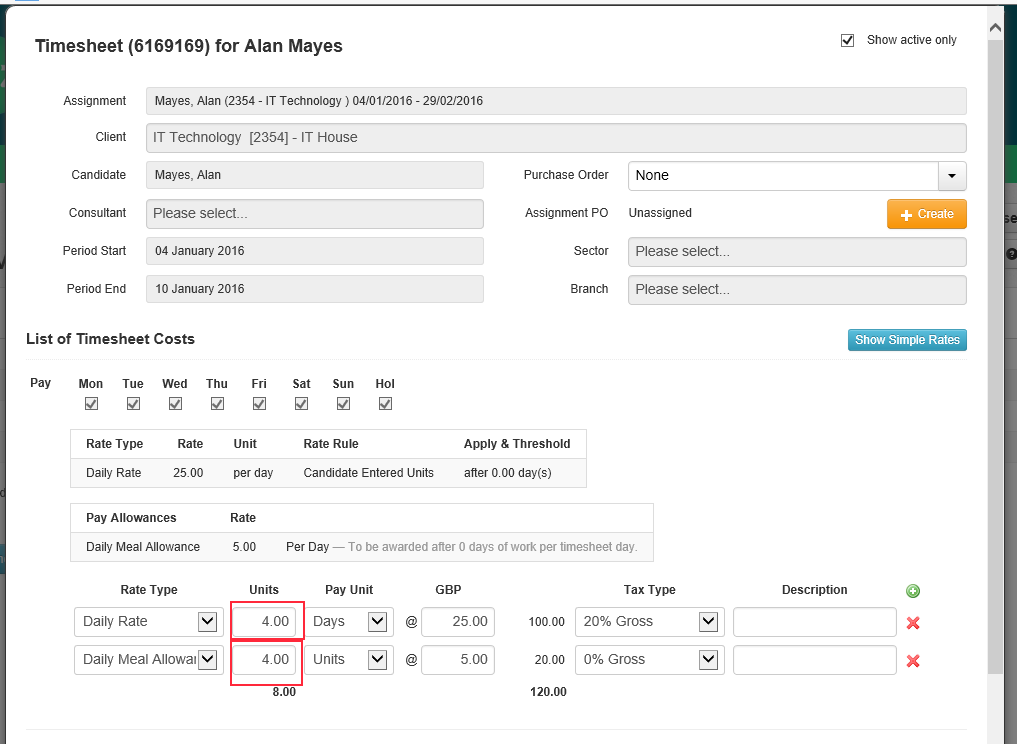Screen dimensions: 1017x744
Task: Toggle the Hol pay checkbox
Action: (385, 404)
